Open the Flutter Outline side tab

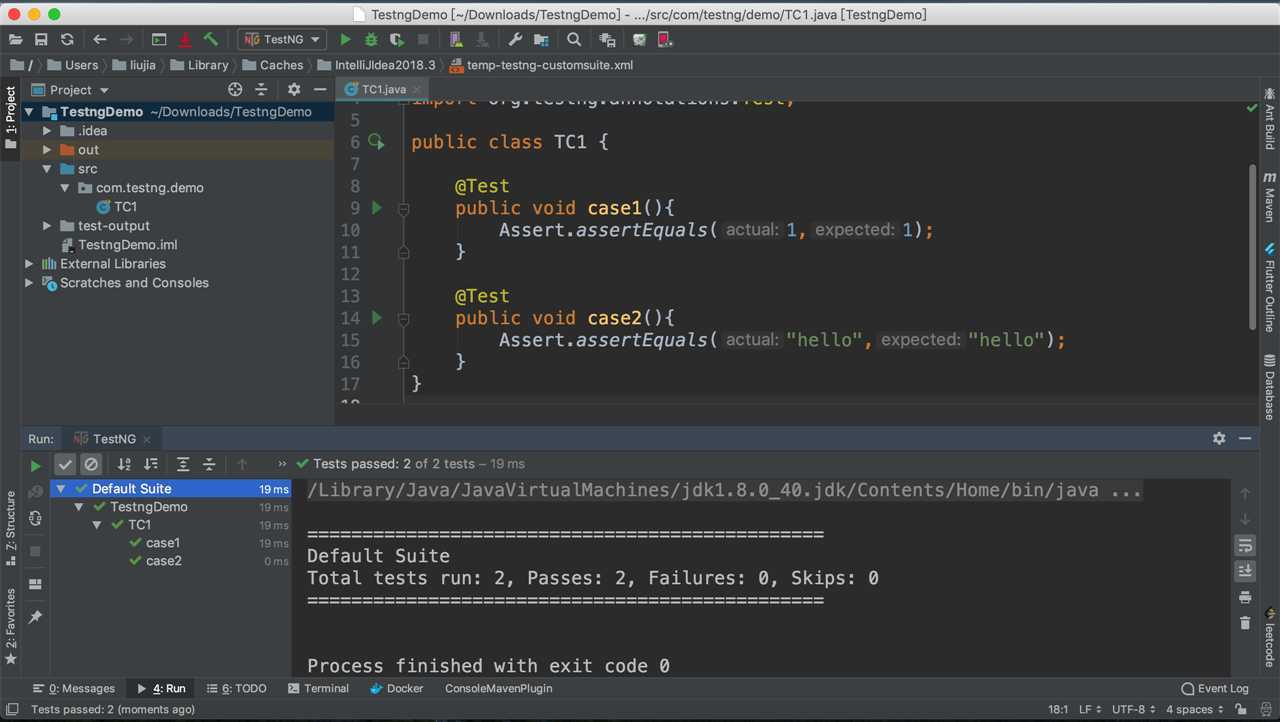[x=1269, y=287]
